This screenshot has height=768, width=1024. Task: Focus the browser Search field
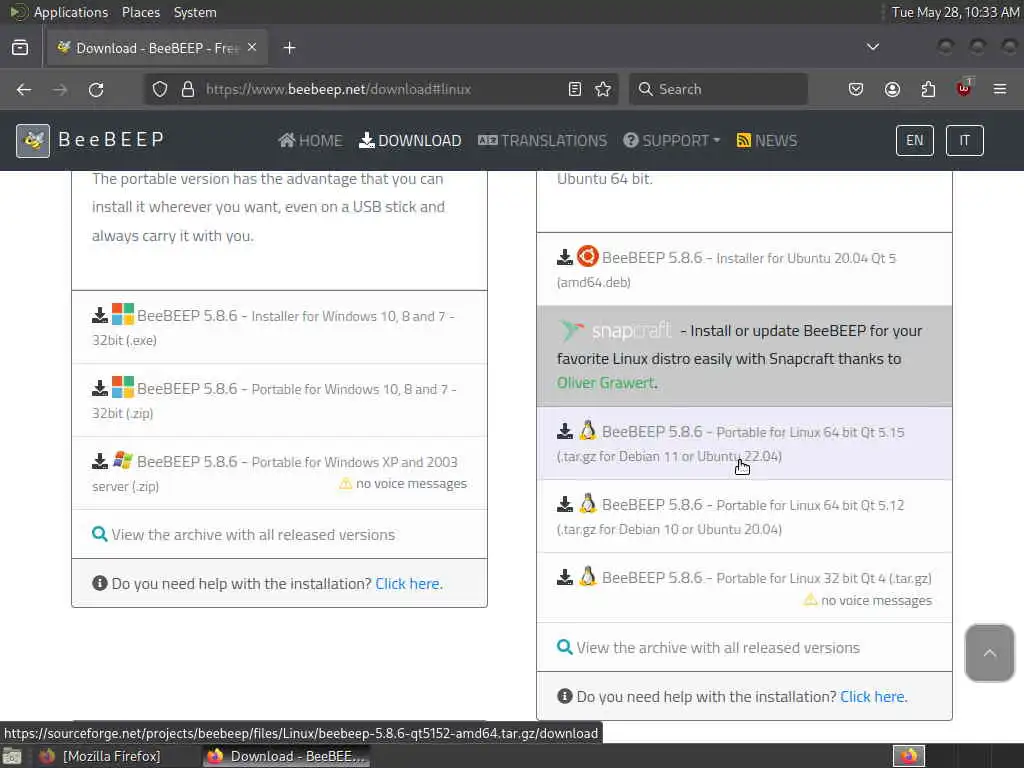tap(718, 89)
